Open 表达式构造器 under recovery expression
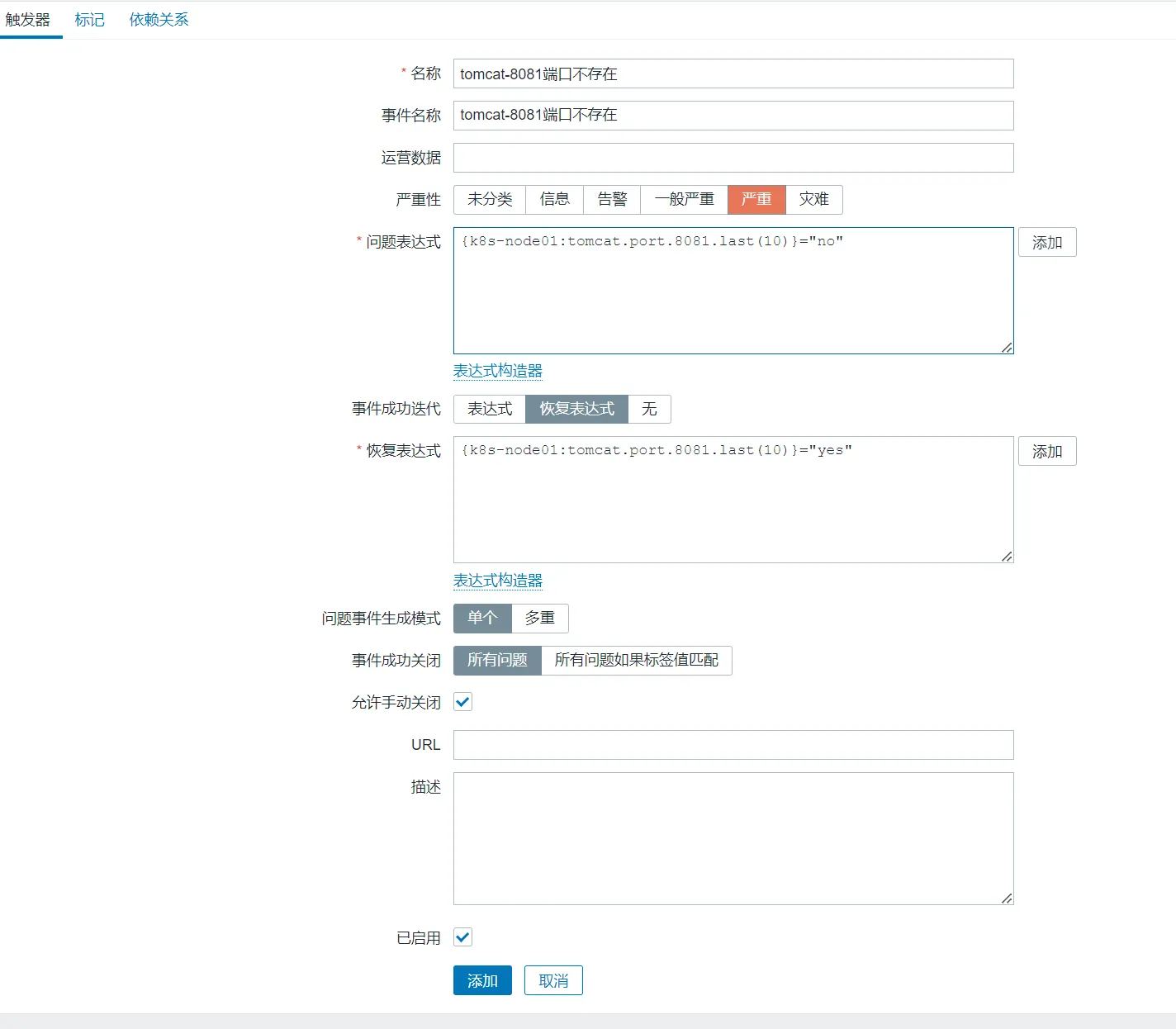Screen dimensions: 1176x1029 (x=497, y=581)
